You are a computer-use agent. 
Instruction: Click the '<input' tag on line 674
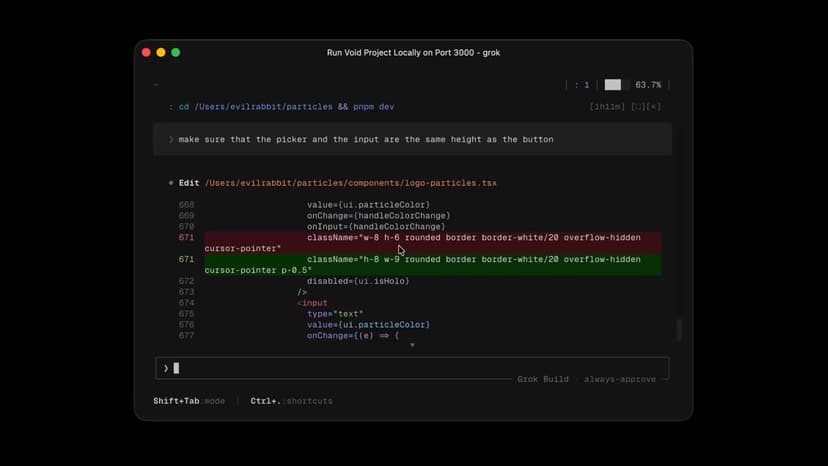[x=312, y=303]
